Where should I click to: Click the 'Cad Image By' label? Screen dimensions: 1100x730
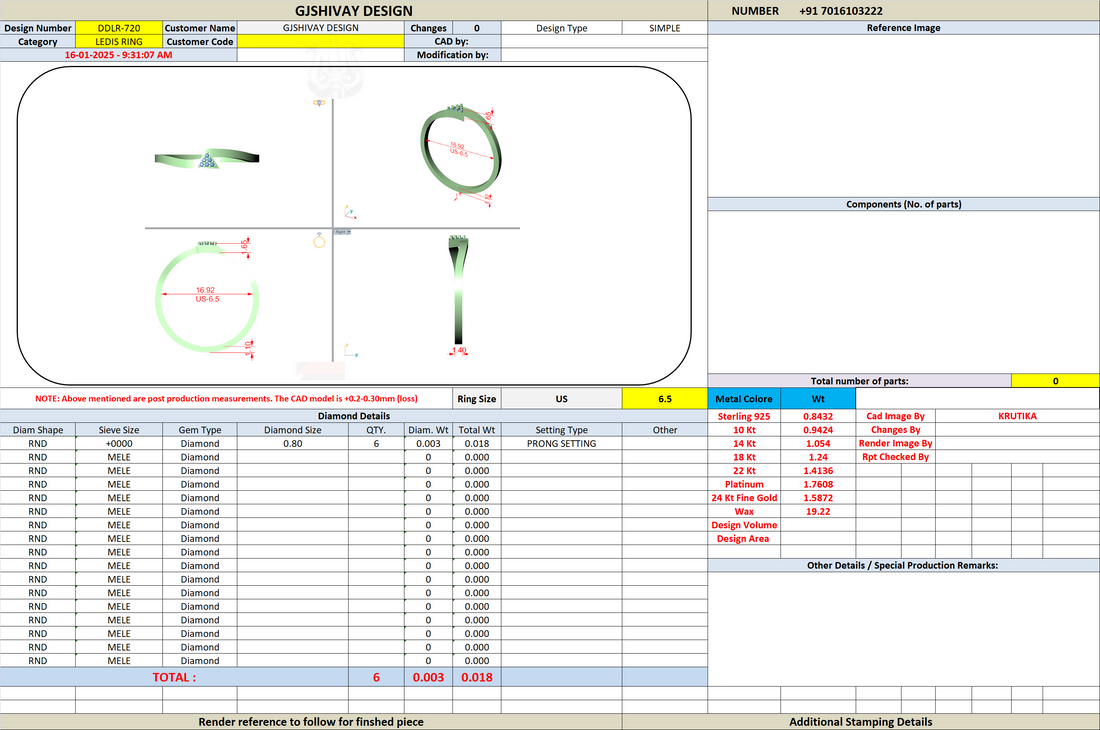click(895, 416)
